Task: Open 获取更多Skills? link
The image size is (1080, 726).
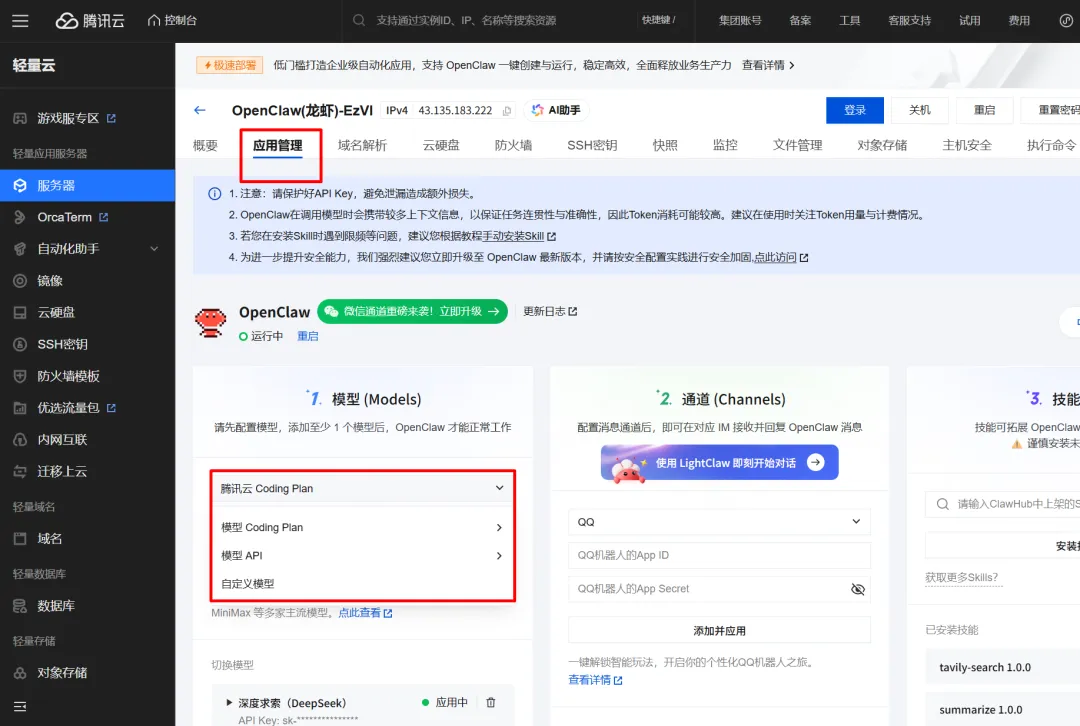Action: coord(962,577)
